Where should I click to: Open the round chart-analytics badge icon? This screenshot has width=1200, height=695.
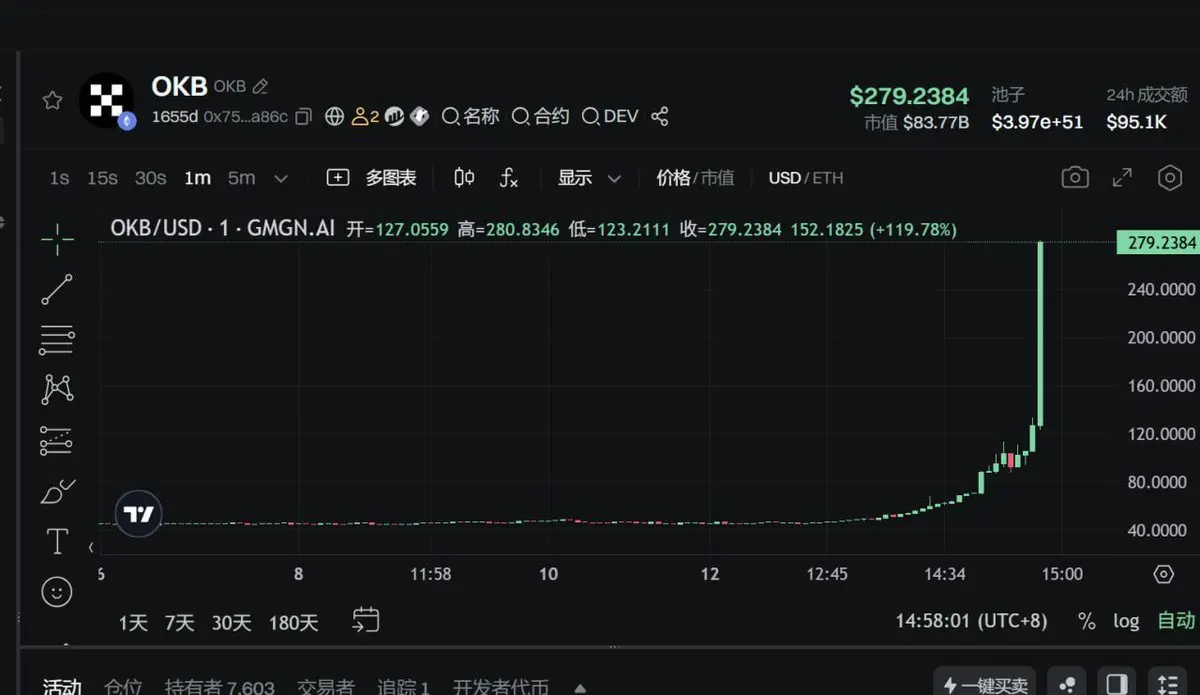[394, 117]
